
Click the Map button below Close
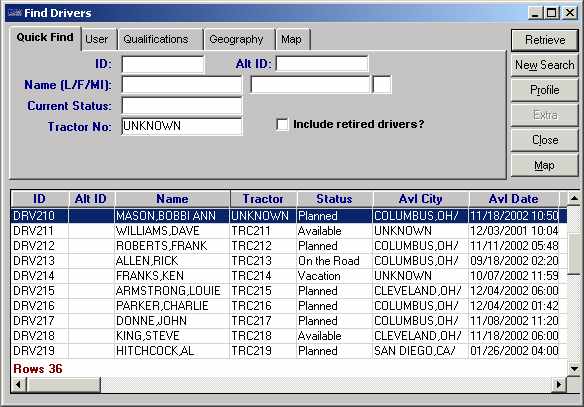tap(545, 165)
